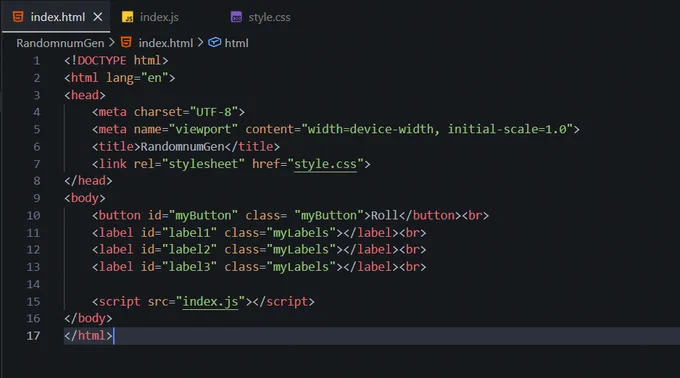
Task: Close the index.html tab
Action: pos(98,17)
